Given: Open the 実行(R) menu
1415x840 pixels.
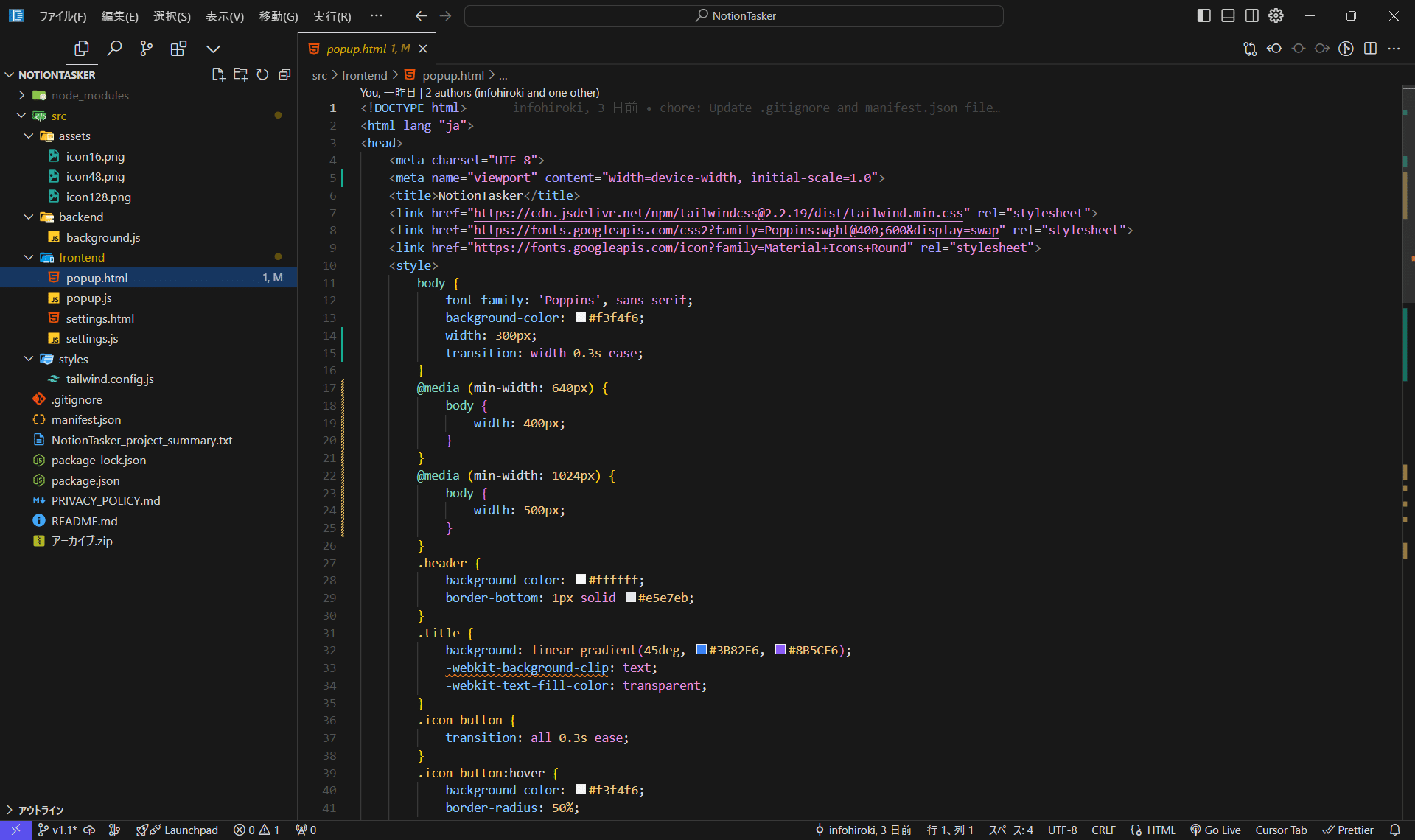Looking at the screenshot, I should coord(331,15).
